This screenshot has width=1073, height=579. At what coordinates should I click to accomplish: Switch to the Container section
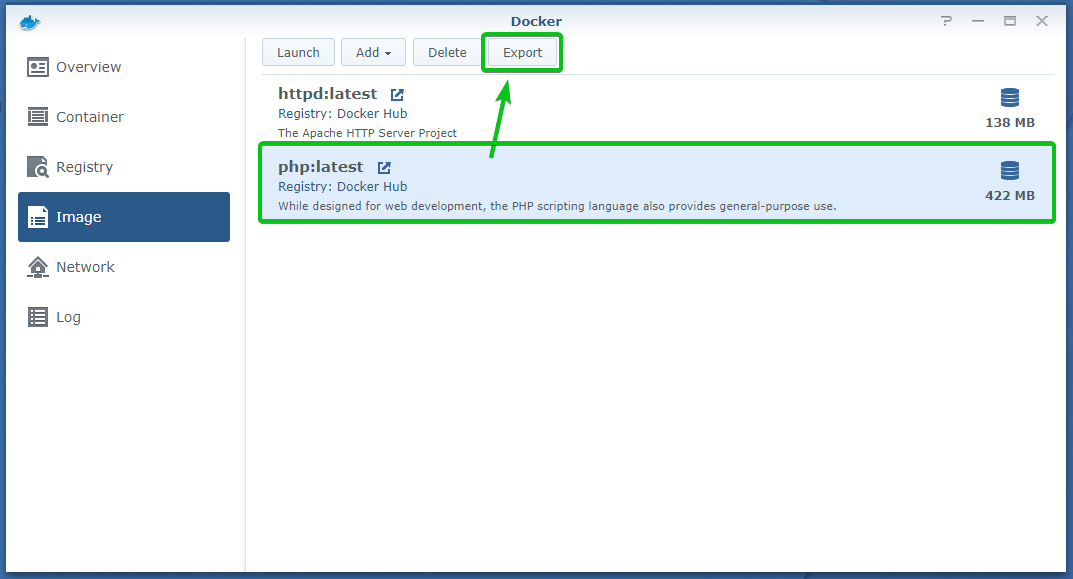click(124, 117)
